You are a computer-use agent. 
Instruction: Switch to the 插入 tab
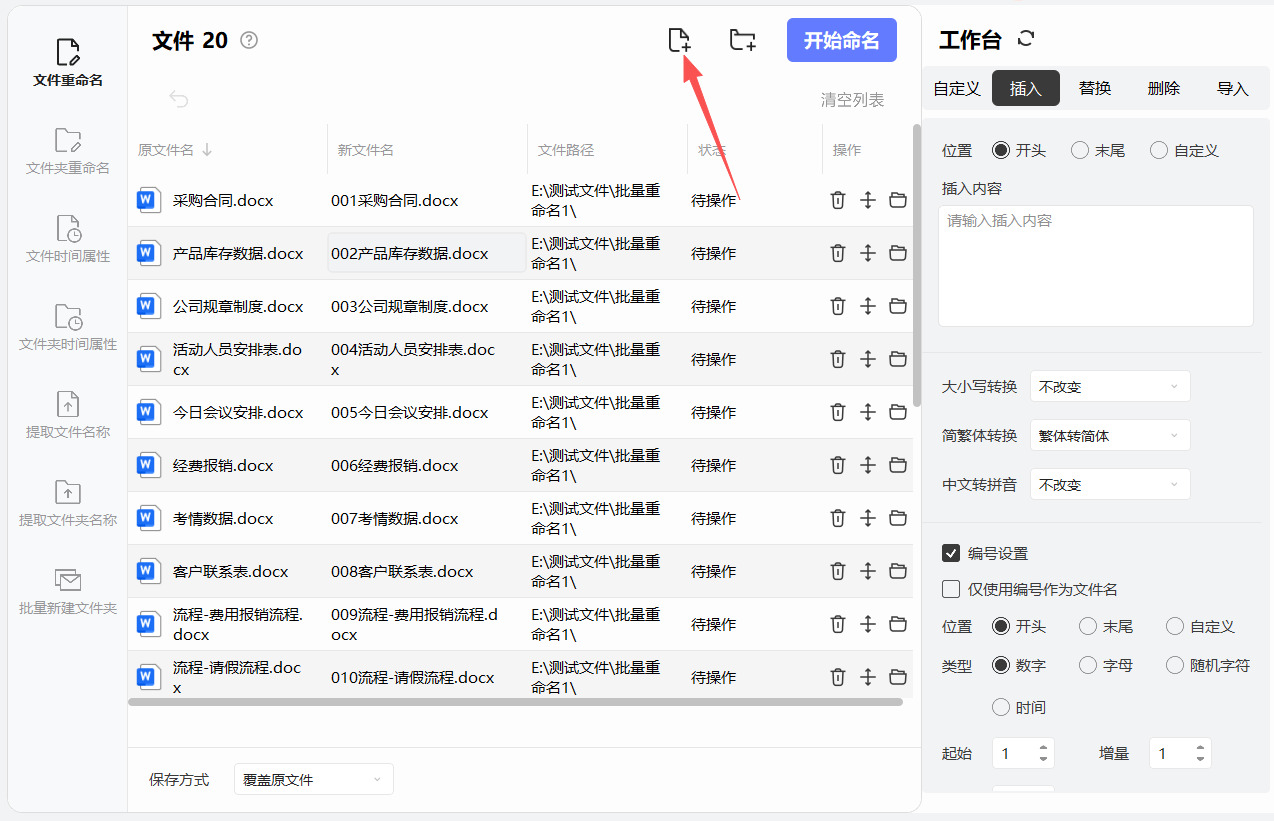pos(1026,88)
